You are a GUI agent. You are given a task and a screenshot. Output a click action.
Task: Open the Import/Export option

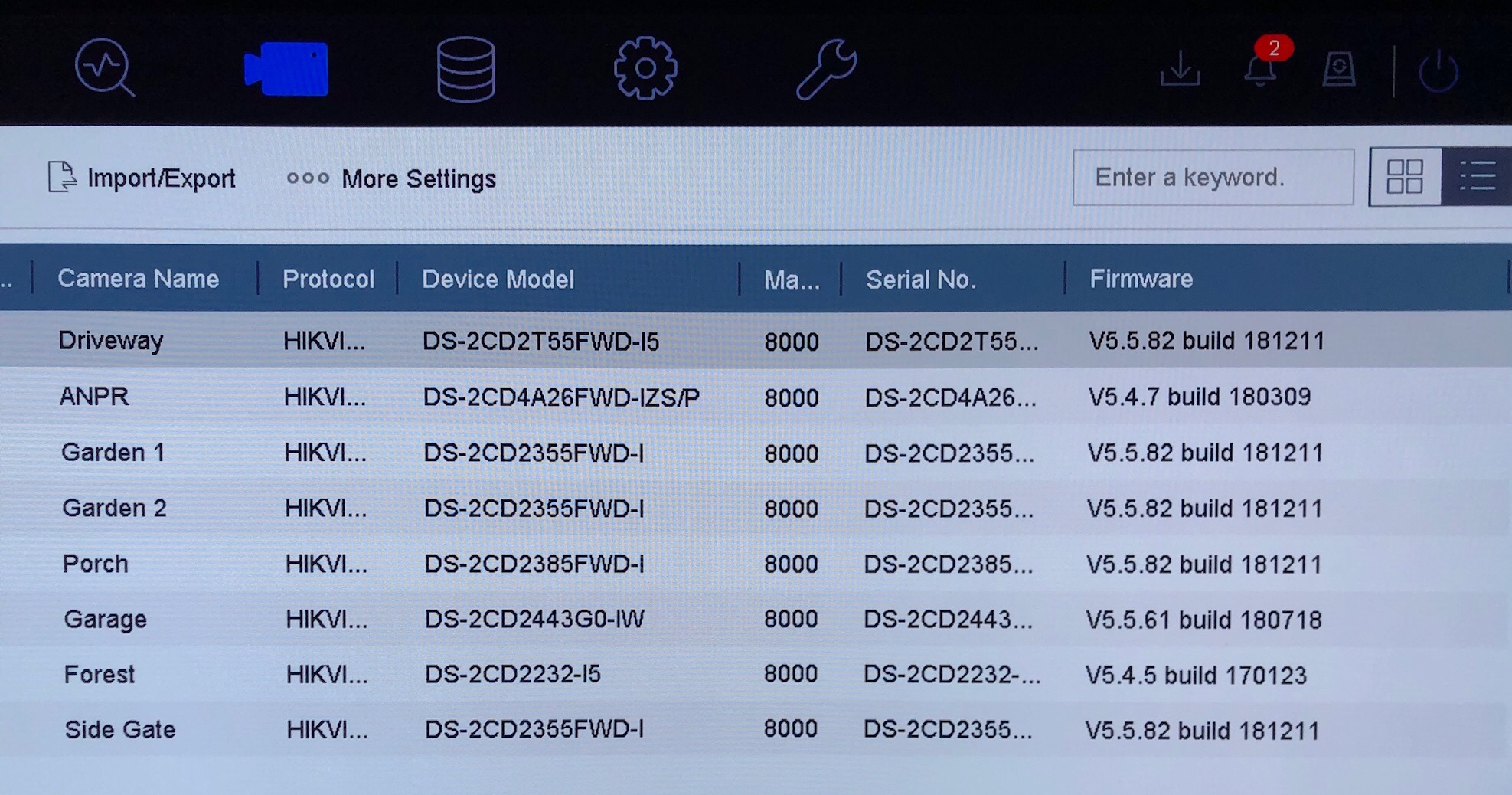142,178
